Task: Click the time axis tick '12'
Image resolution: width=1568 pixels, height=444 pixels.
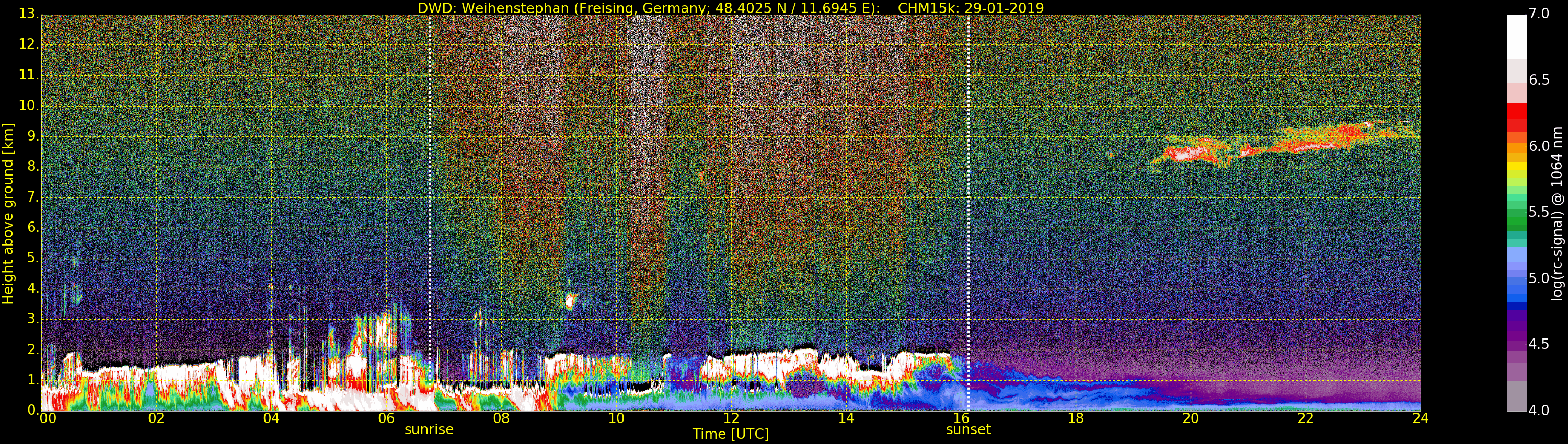Action: [x=731, y=418]
